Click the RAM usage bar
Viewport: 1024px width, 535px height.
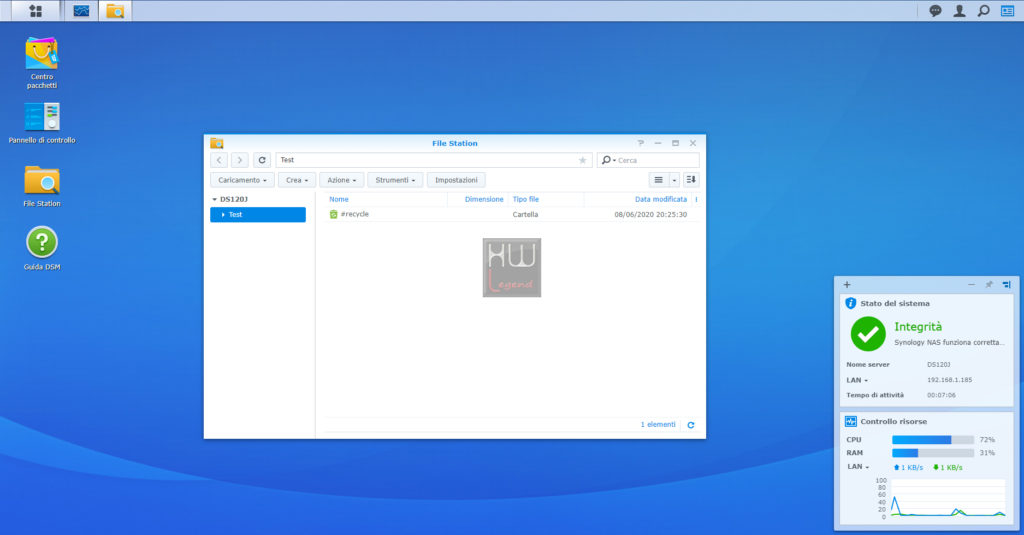click(933, 453)
